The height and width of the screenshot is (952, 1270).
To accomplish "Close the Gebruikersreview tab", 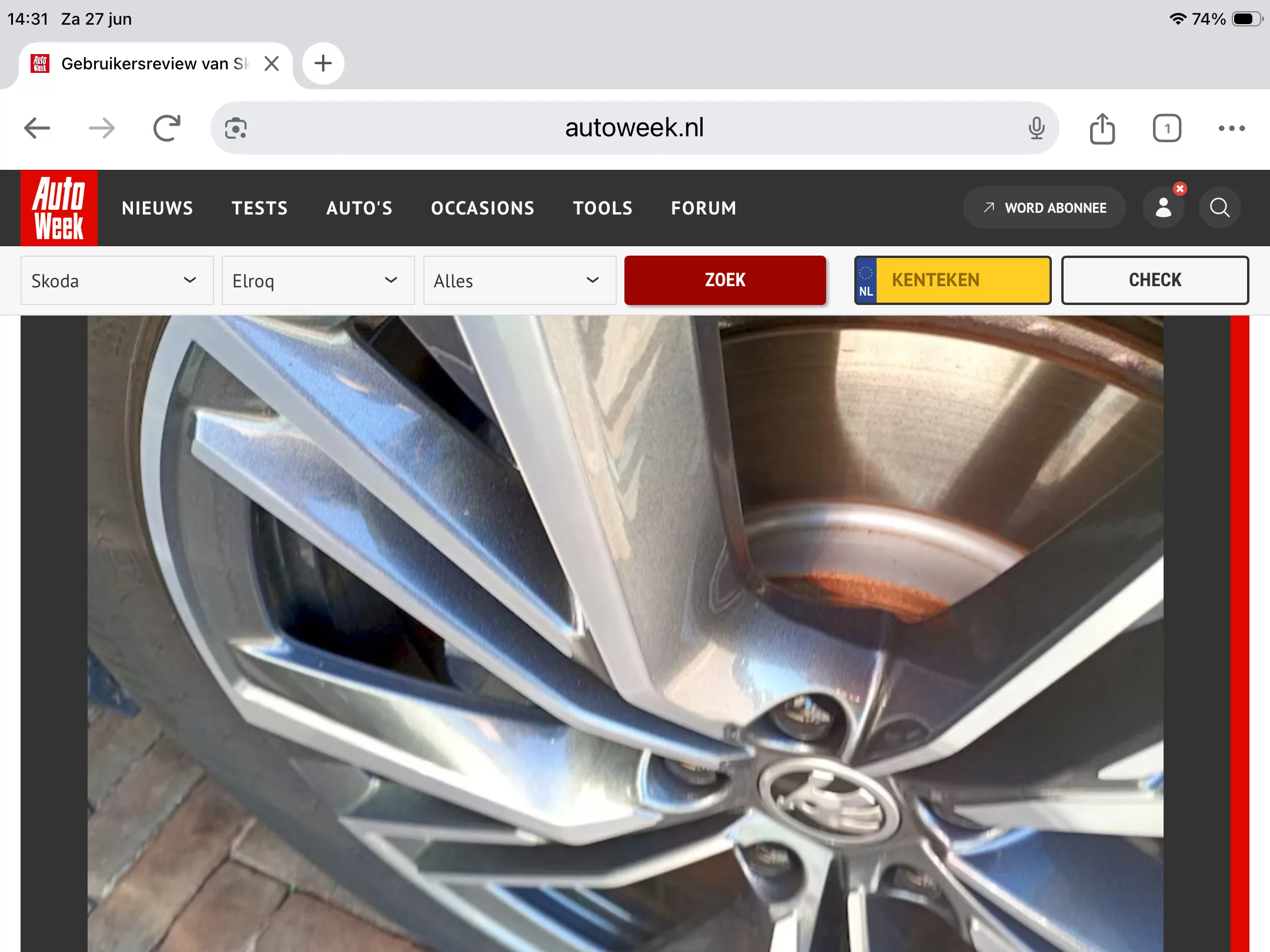I will pos(272,63).
